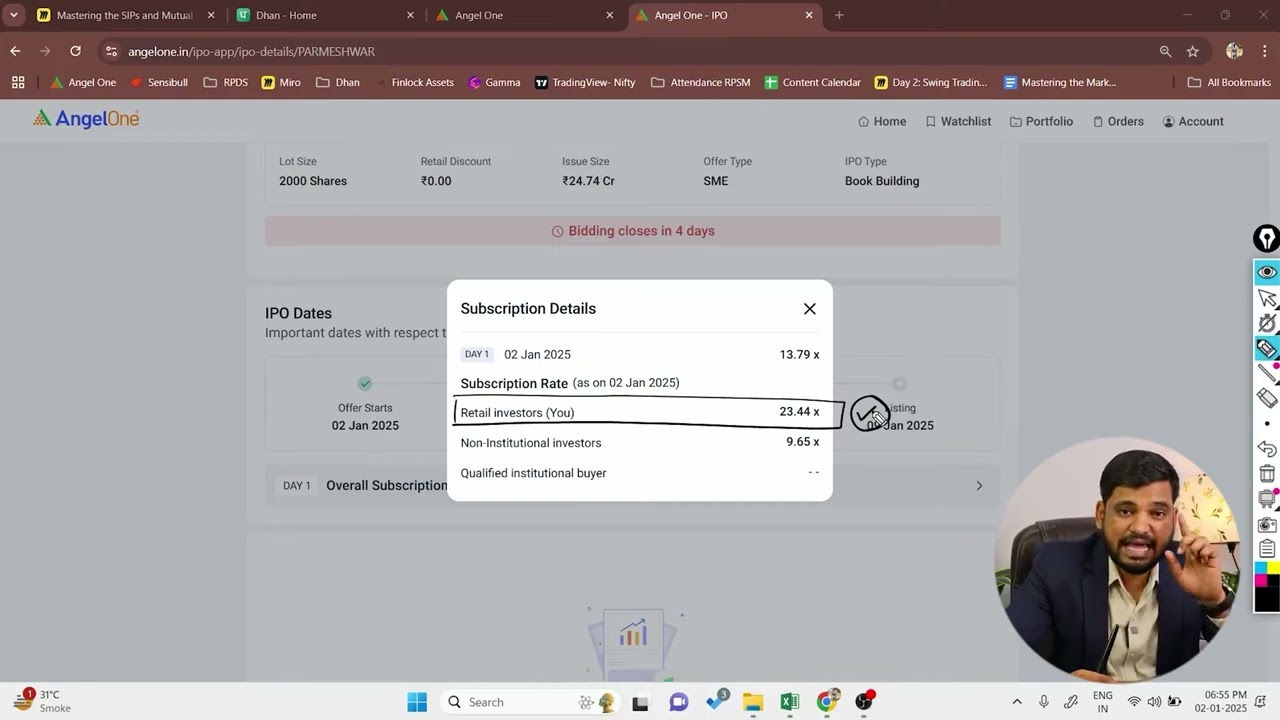Close the Angel One - IPO tab
Screen dimensions: 1280x720
pos(809,15)
